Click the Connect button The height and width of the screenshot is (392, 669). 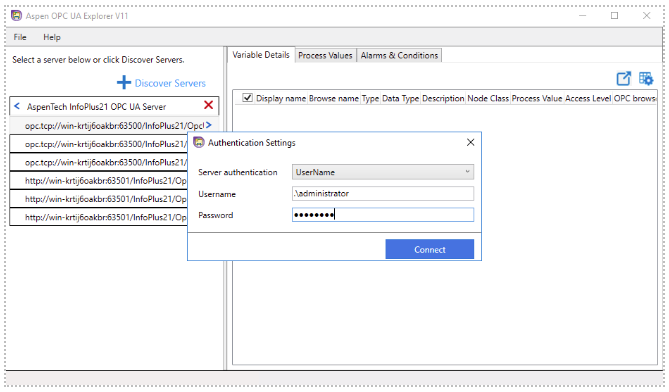coord(430,249)
